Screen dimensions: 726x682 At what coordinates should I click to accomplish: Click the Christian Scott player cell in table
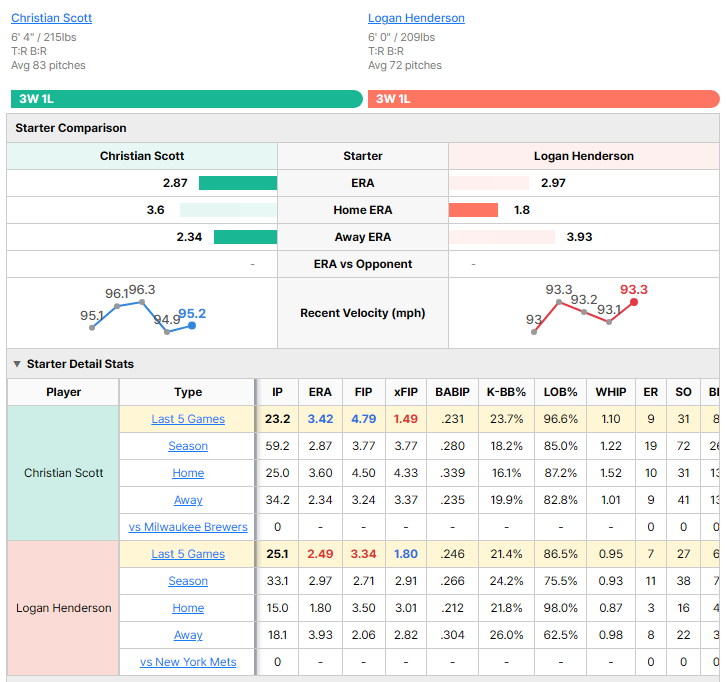[x=63, y=473]
